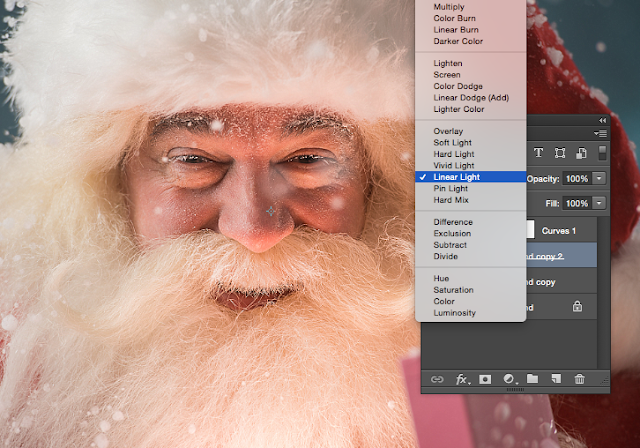Image resolution: width=640 pixels, height=448 pixels.
Task: Click the Background layer lock icon
Action: click(x=577, y=306)
